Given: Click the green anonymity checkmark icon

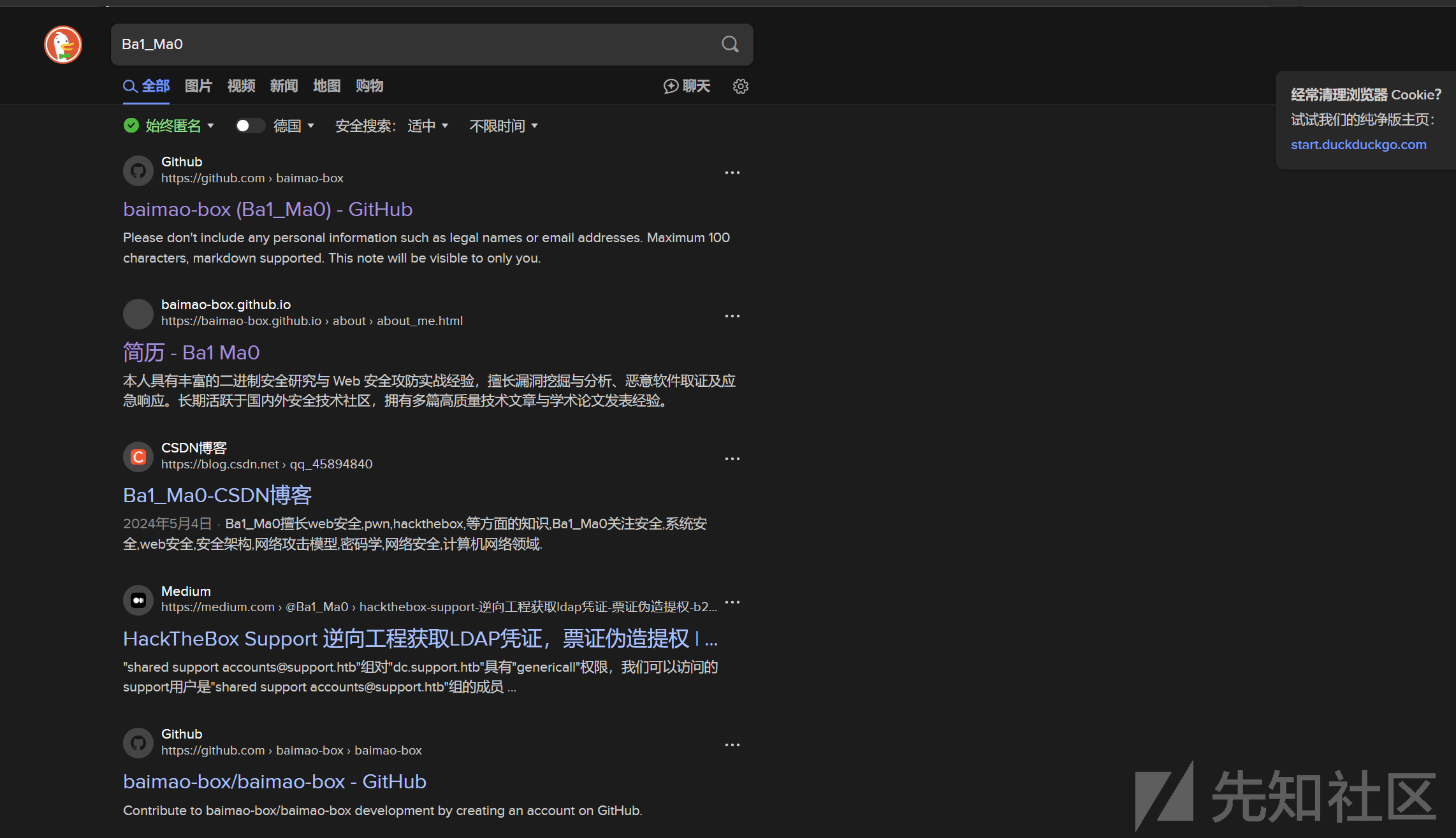Looking at the screenshot, I should 131,126.
